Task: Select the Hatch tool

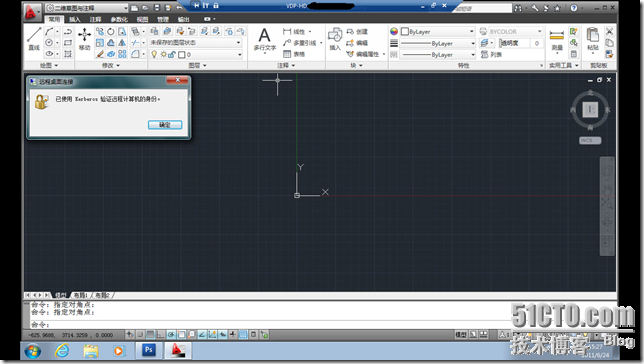Action: point(68,53)
